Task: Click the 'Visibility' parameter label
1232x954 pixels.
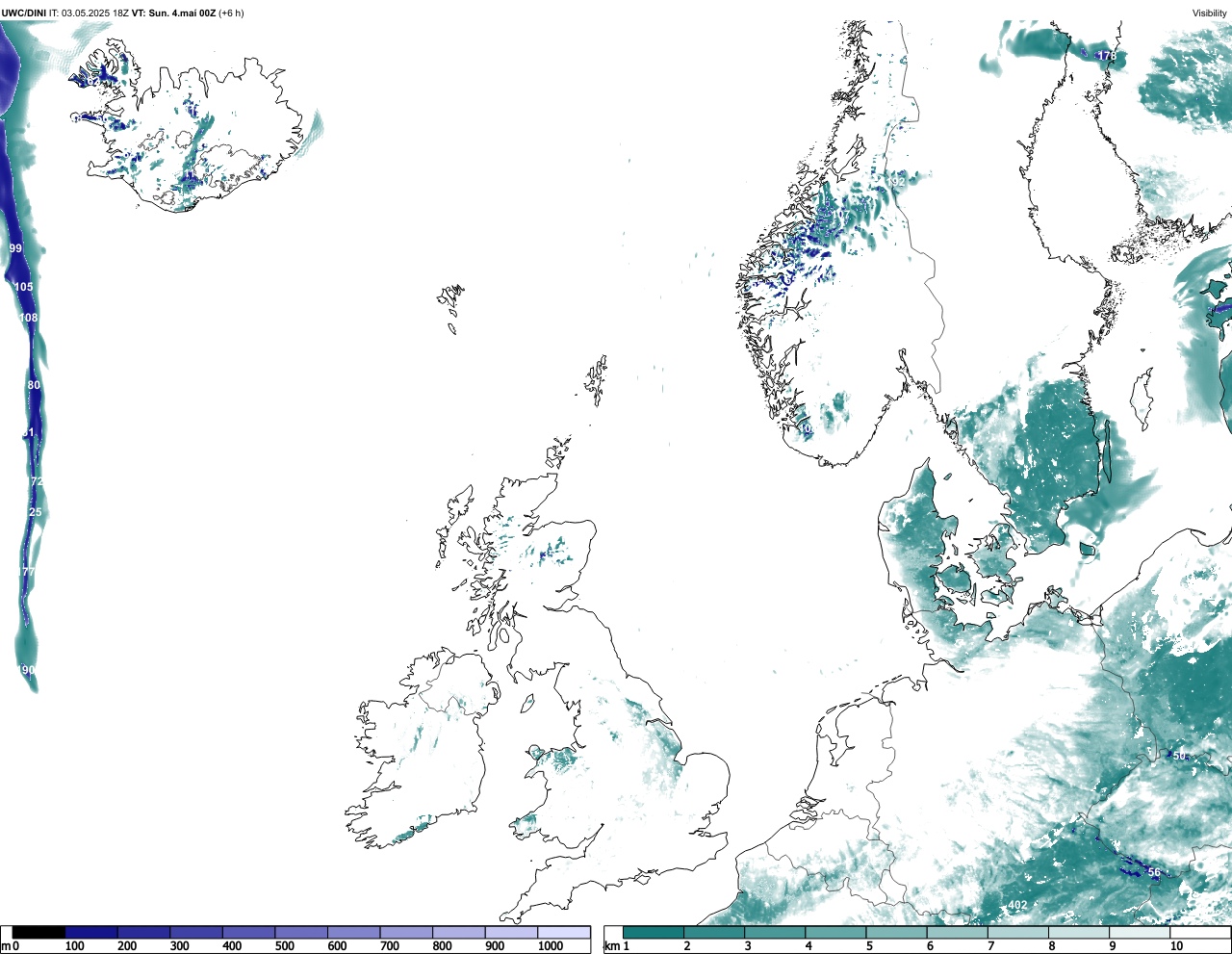Action: coord(1209,13)
